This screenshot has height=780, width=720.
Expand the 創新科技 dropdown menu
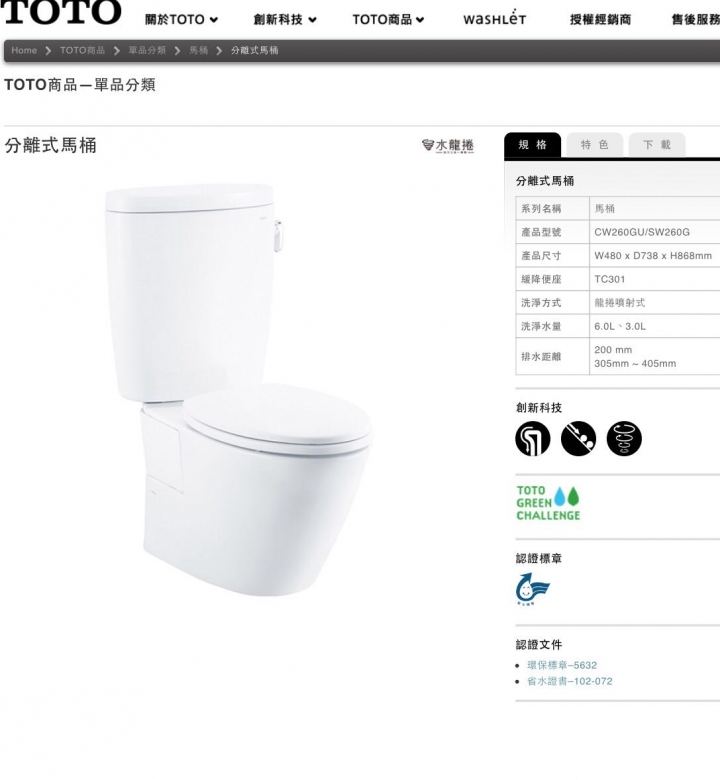click(x=285, y=19)
